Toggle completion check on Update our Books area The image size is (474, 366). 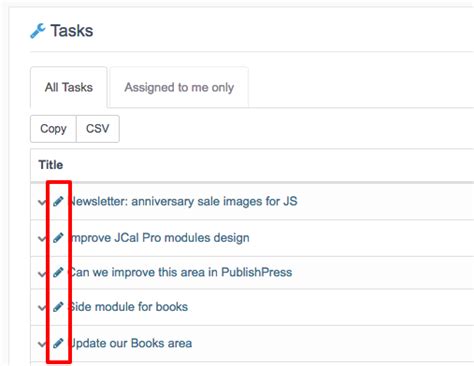point(42,344)
